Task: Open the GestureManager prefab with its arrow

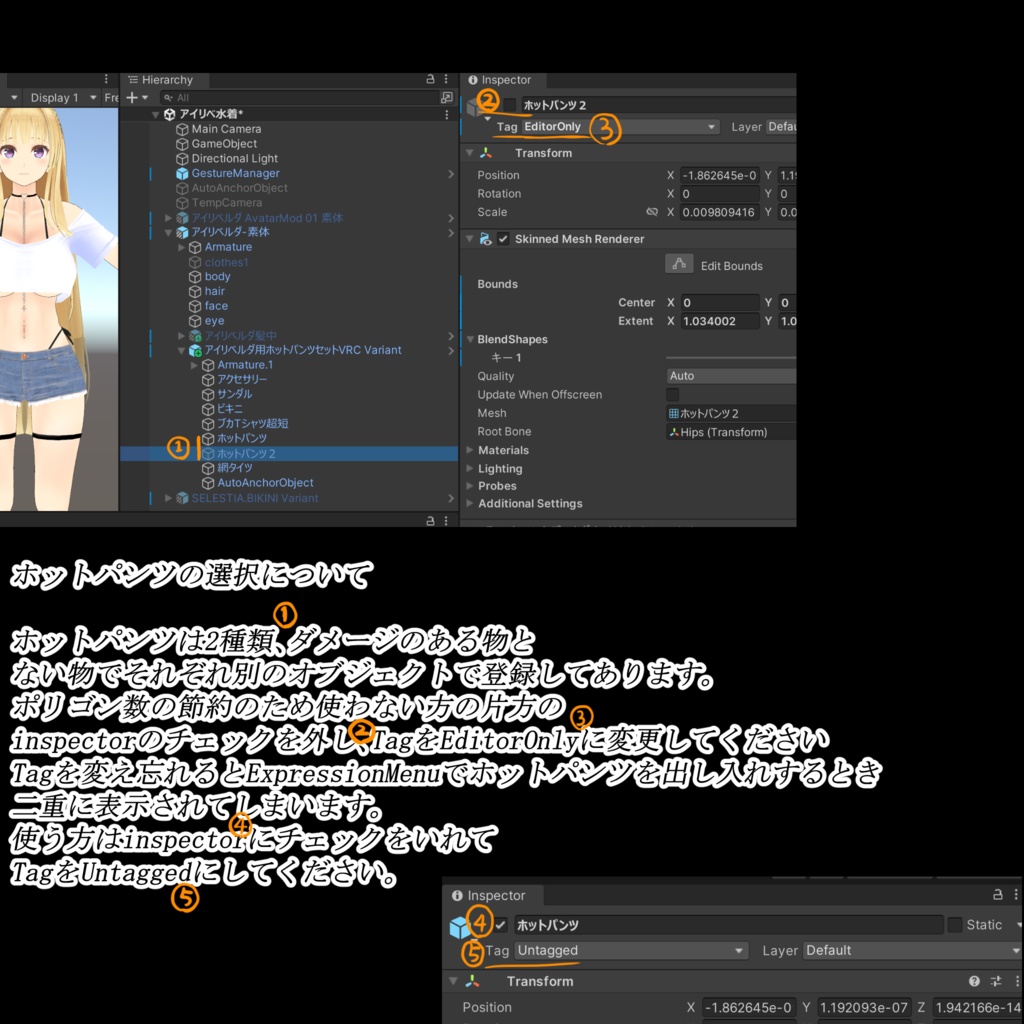Action: pos(451,174)
